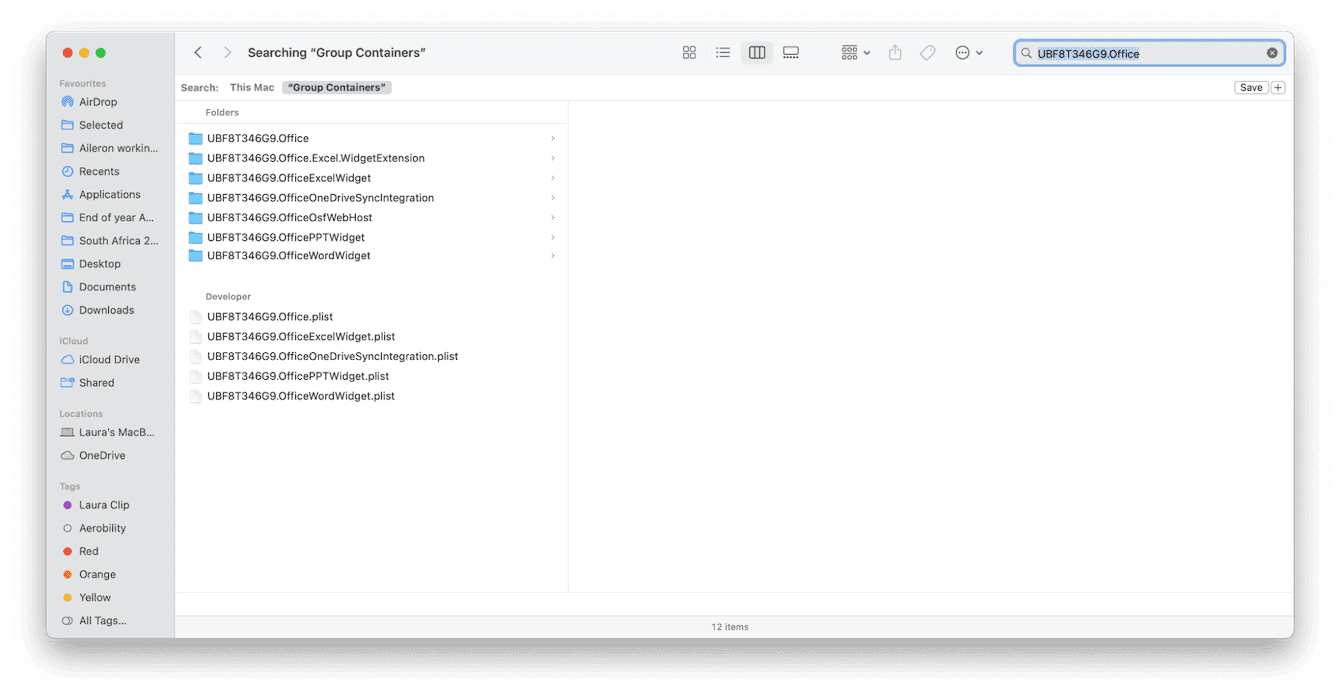Switch to Icon view
Image resolution: width=1340 pixels, height=700 pixels.
[689, 52]
